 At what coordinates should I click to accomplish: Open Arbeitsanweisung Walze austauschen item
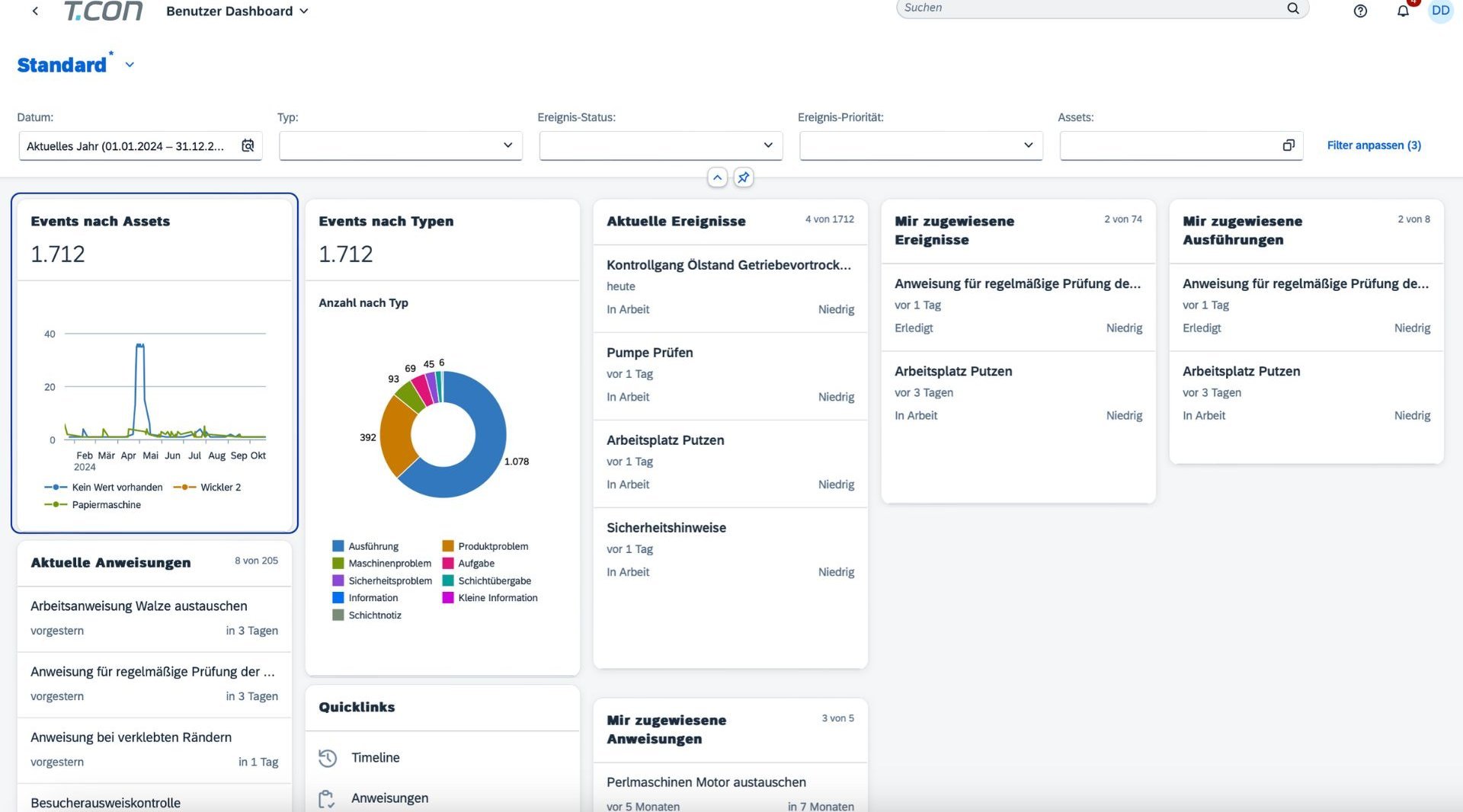155,619
